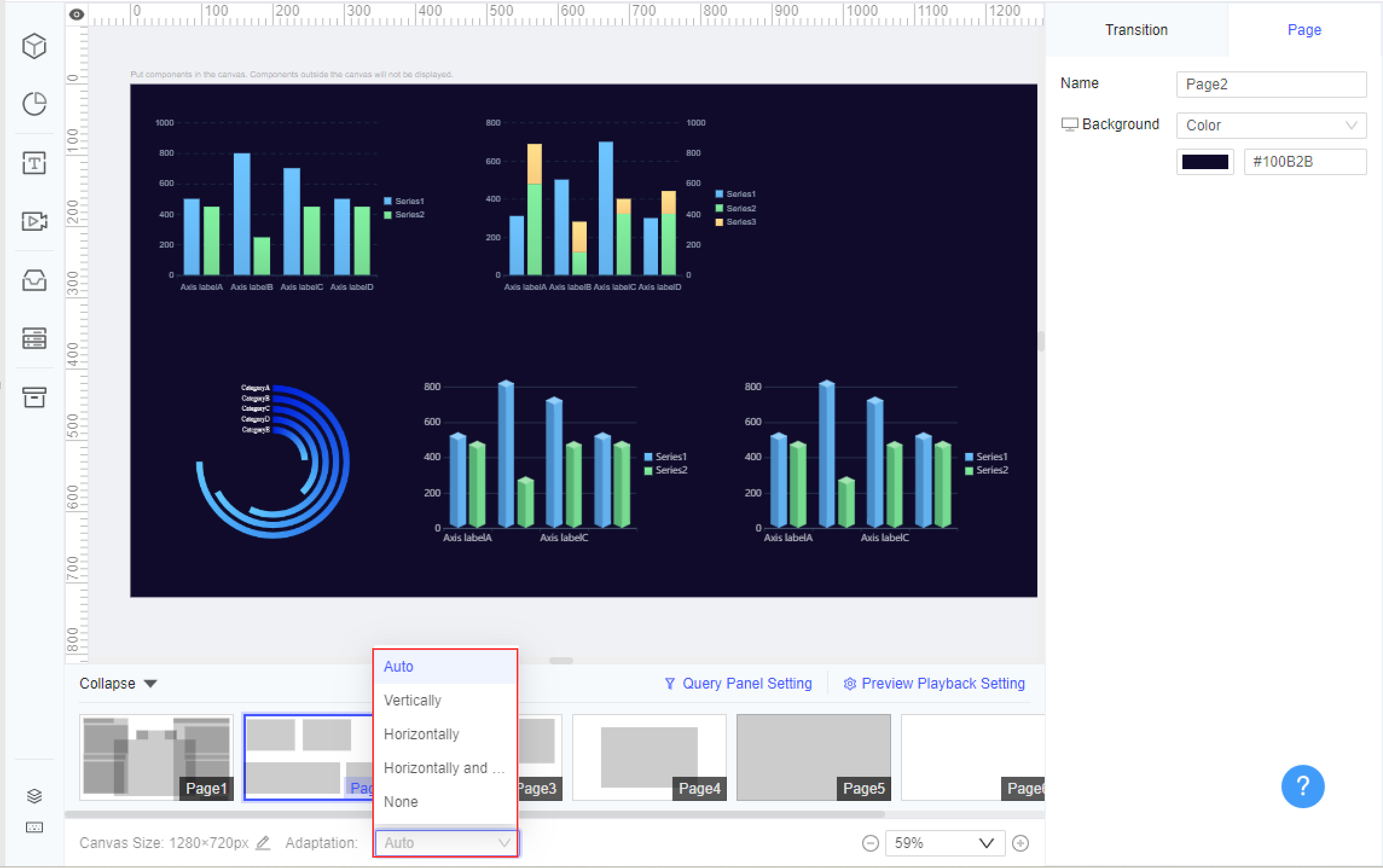Select the Page4 thumbnail
Viewport: 1383px width, 868px height.
pos(649,757)
